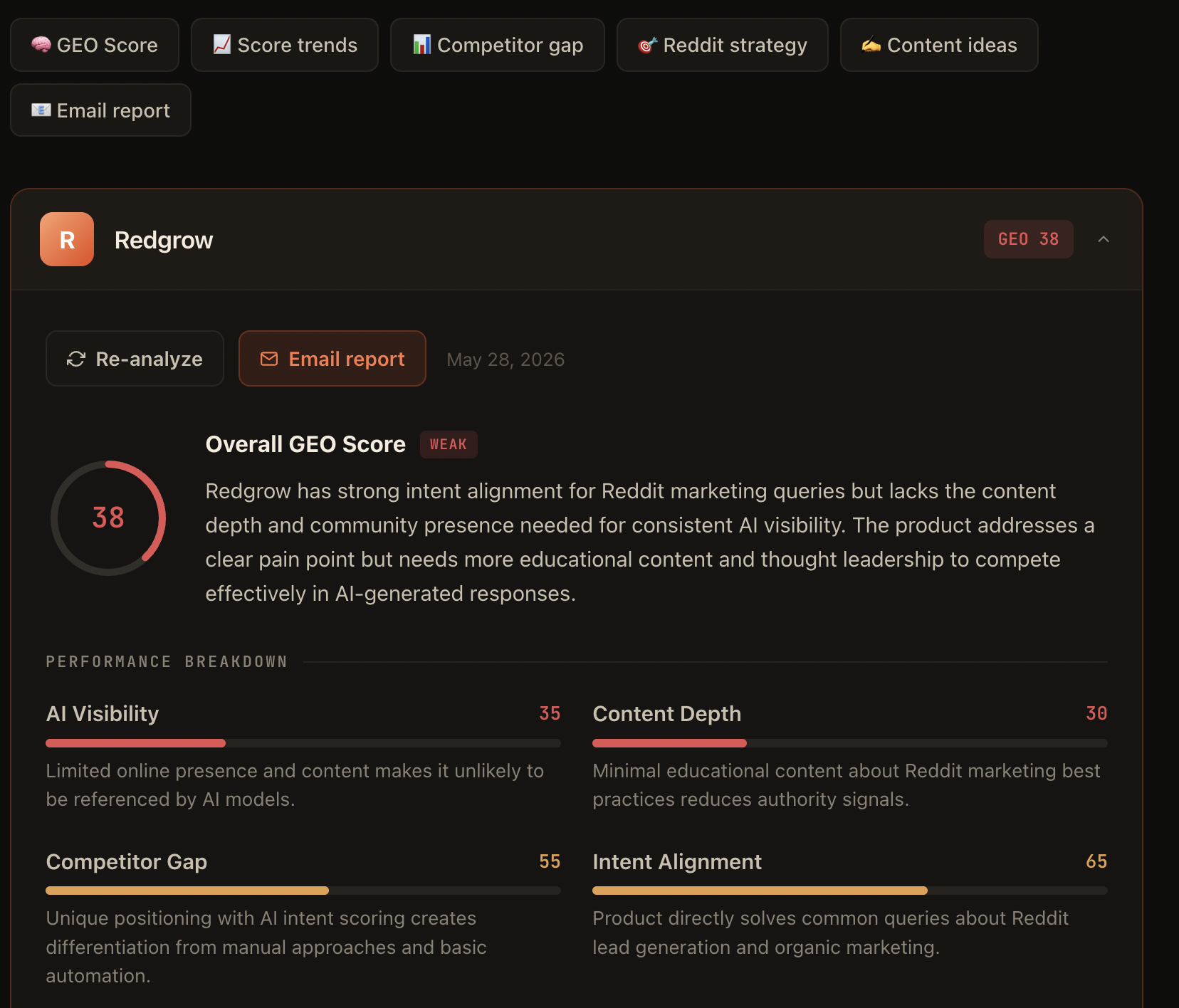Click the Intent Alignment progress bar
This screenshot has width=1179, height=1008.
(x=850, y=891)
